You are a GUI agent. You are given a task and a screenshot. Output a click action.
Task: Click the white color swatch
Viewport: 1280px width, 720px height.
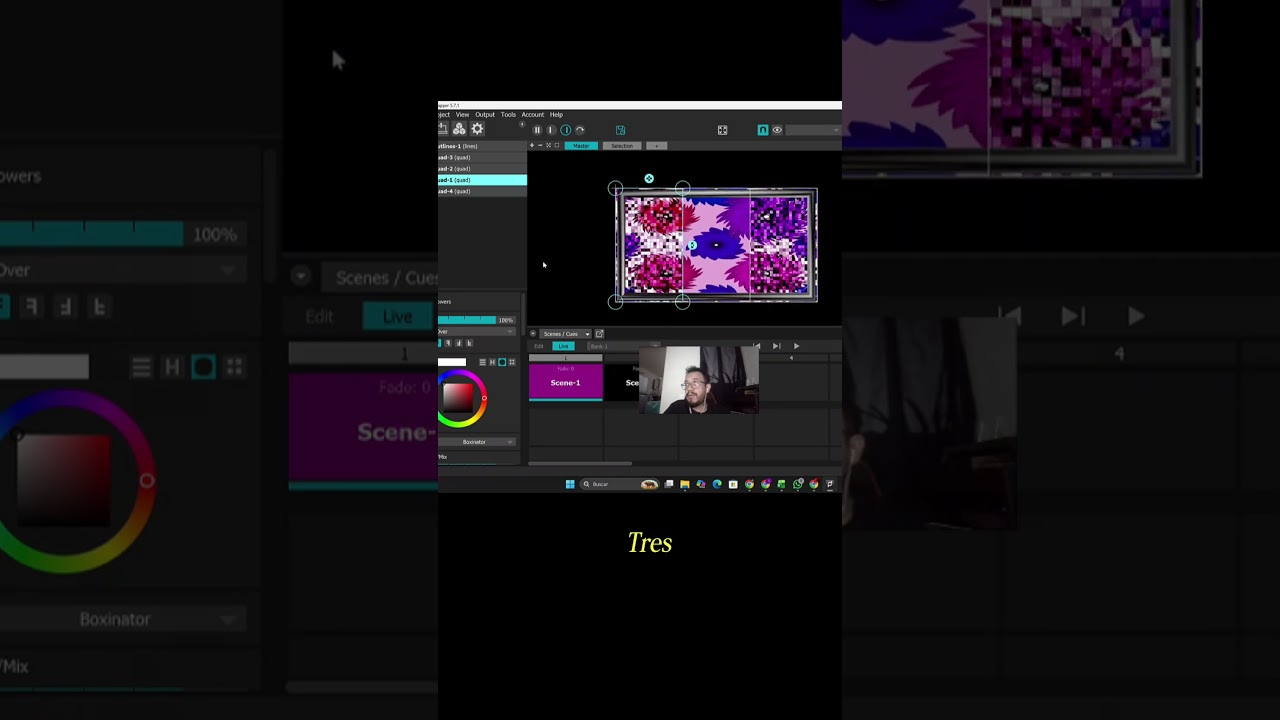(452, 362)
